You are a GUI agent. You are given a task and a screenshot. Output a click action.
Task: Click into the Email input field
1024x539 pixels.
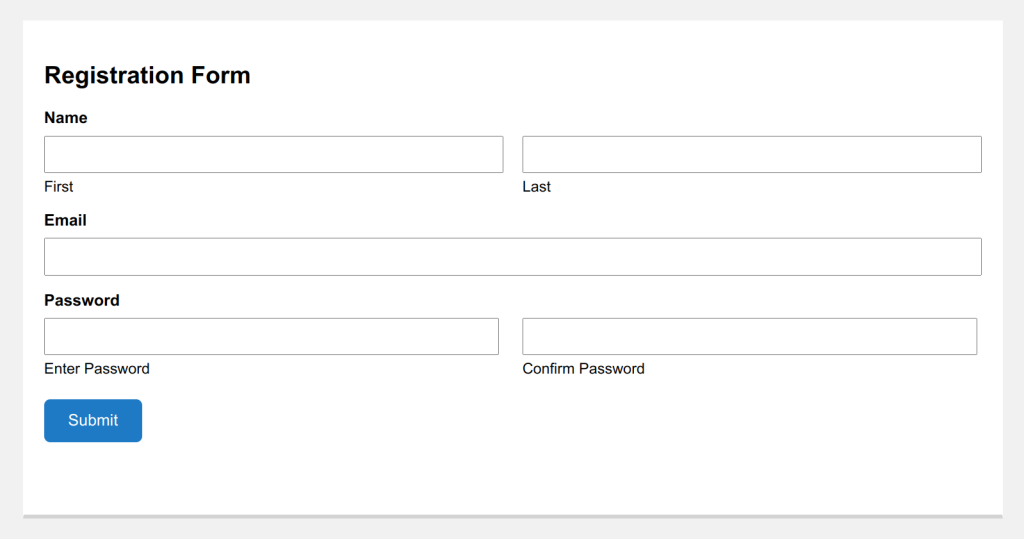pos(512,257)
